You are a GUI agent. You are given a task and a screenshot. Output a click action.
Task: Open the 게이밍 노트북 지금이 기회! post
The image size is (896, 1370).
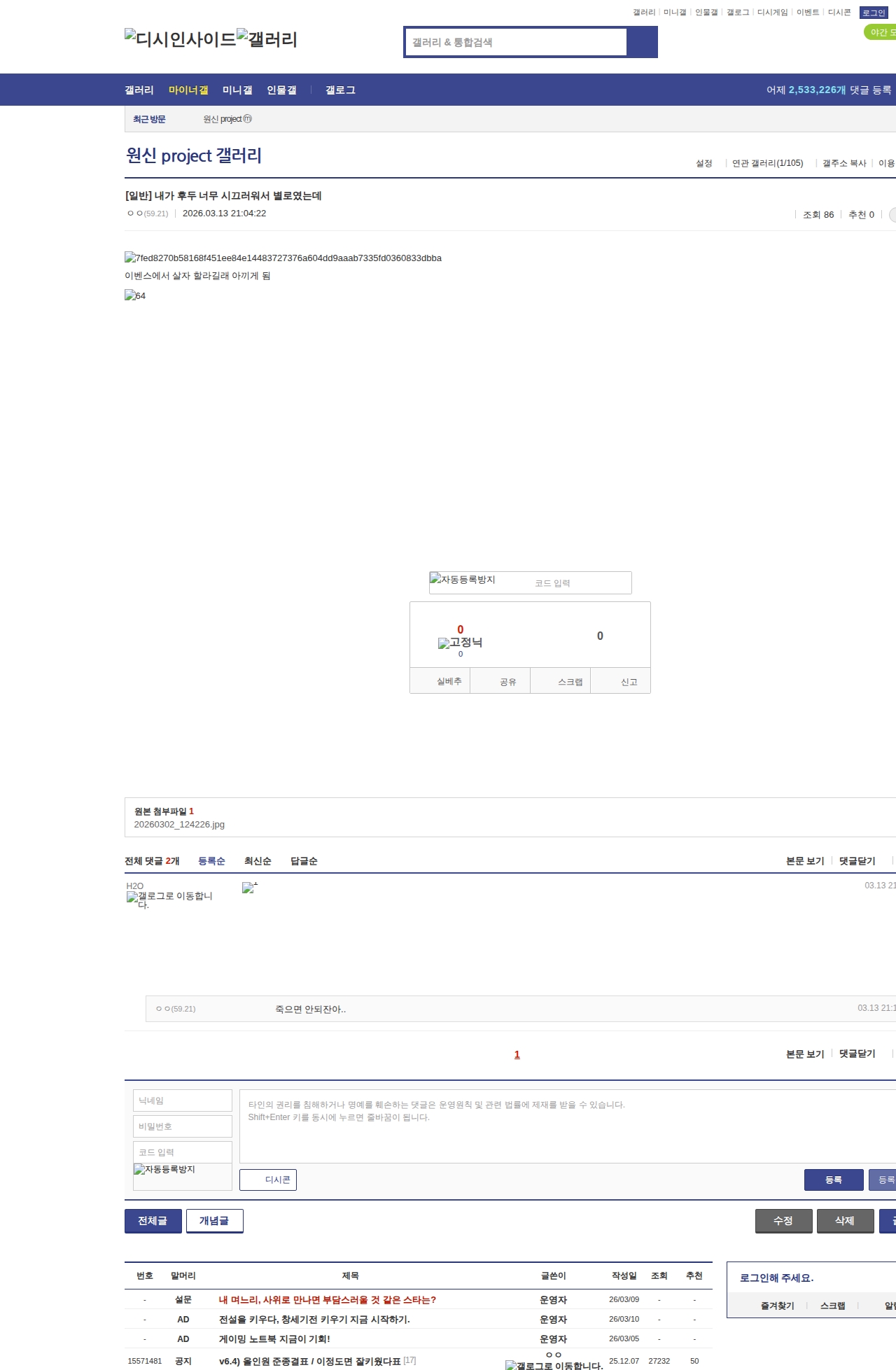tap(274, 1338)
